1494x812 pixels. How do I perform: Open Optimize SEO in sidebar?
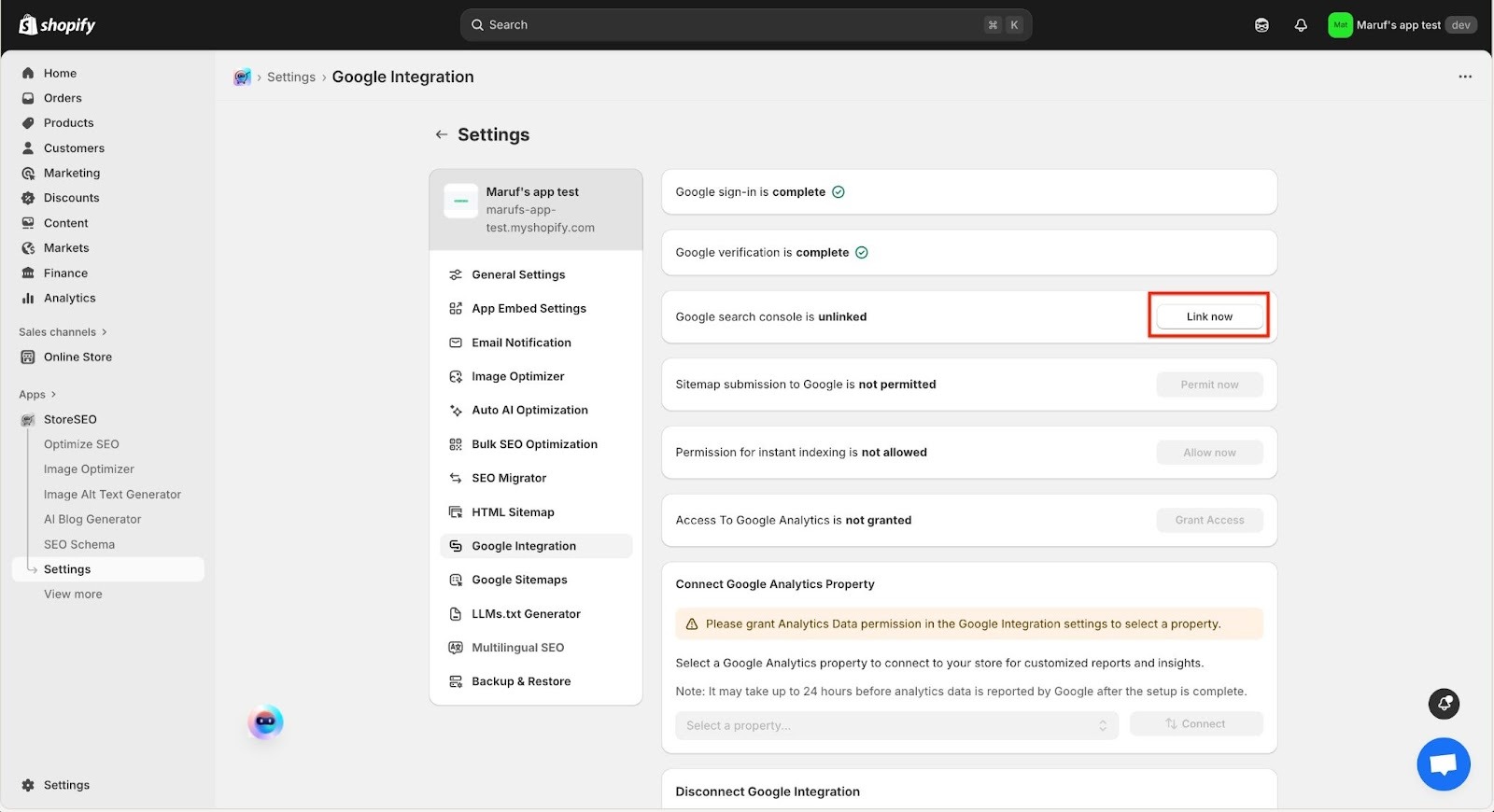coord(81,444)
